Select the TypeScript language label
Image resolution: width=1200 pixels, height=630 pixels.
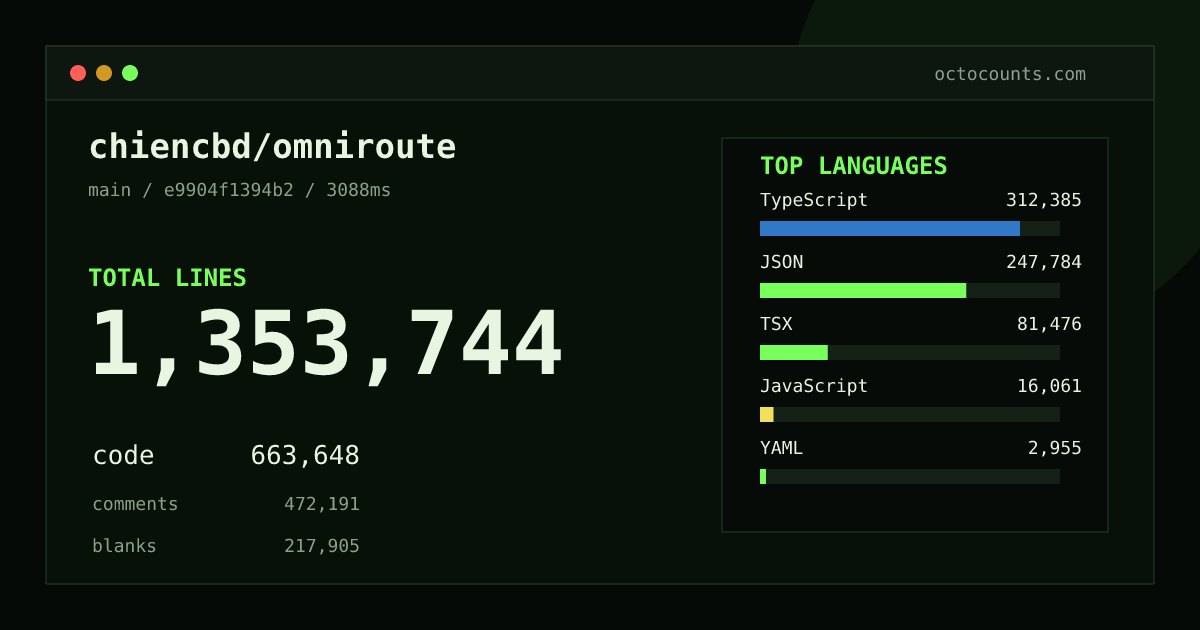coord(814,200)
